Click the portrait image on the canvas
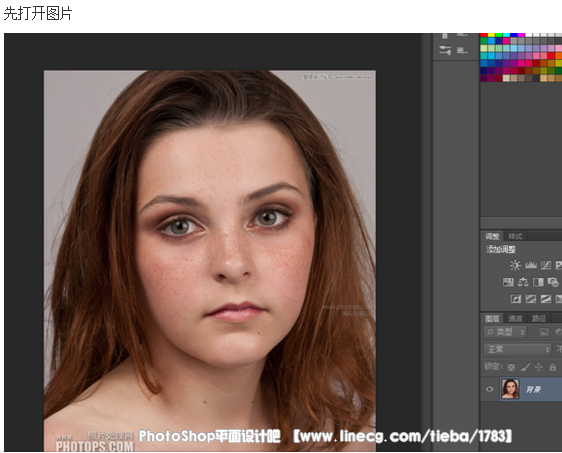562x453 pixels. 210,260
